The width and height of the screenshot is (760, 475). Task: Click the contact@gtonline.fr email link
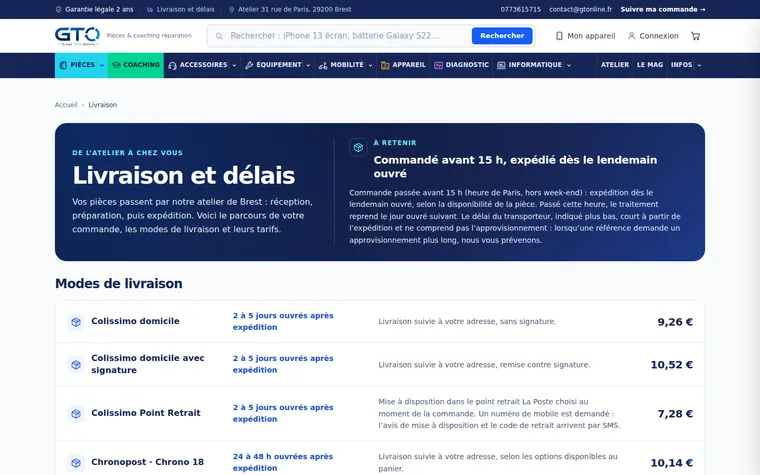tap(581, 9)
